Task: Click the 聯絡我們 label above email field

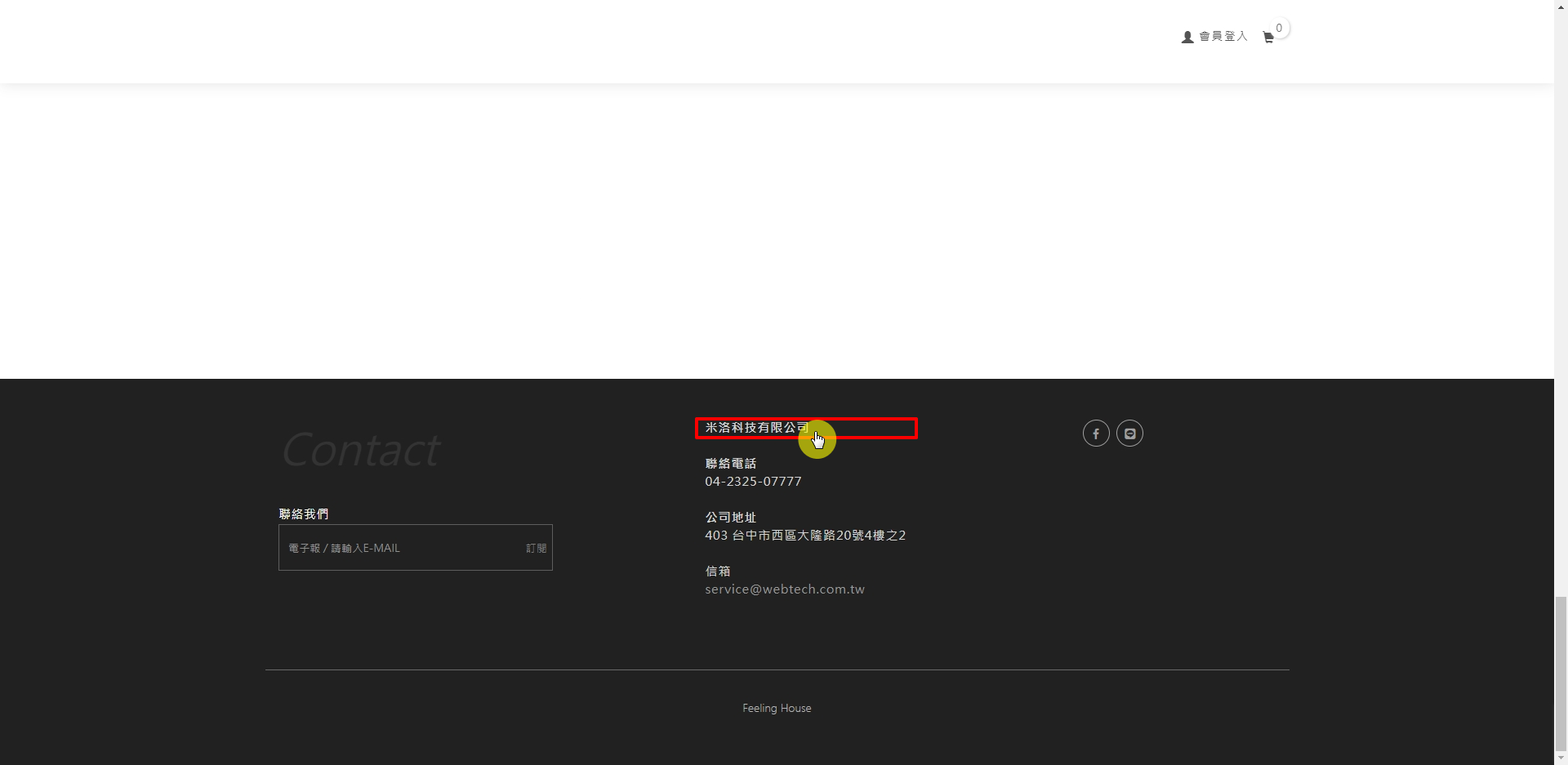Action: click(304, 514)
